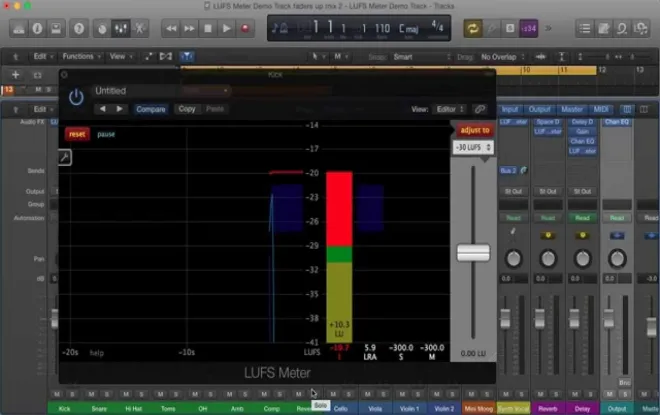Toggle Cycle mode in the control bar

coord(473,29)
